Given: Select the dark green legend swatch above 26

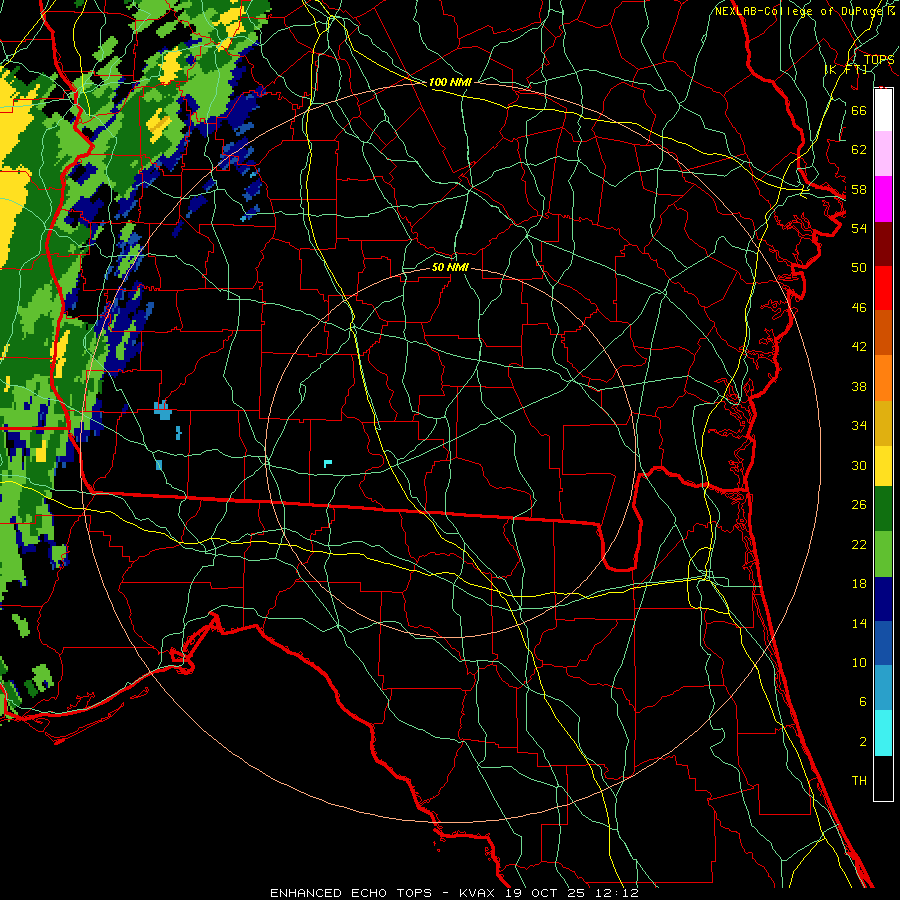Looking at the screenshot, I should [883, 509].
